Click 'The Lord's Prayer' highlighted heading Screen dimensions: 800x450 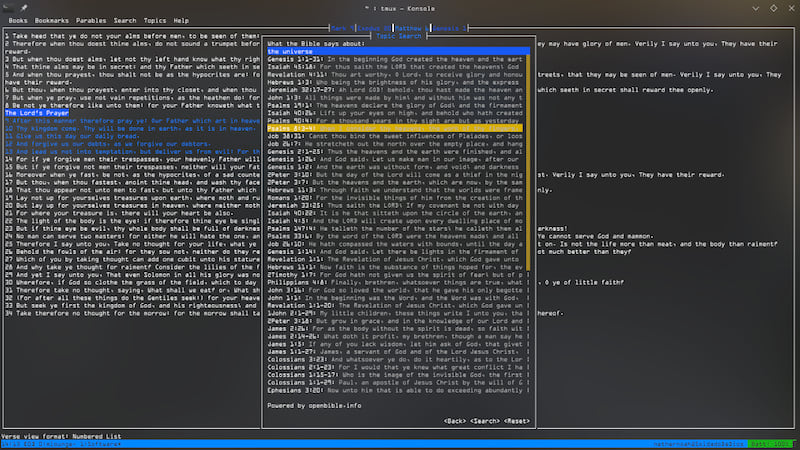tap(37, 113)
